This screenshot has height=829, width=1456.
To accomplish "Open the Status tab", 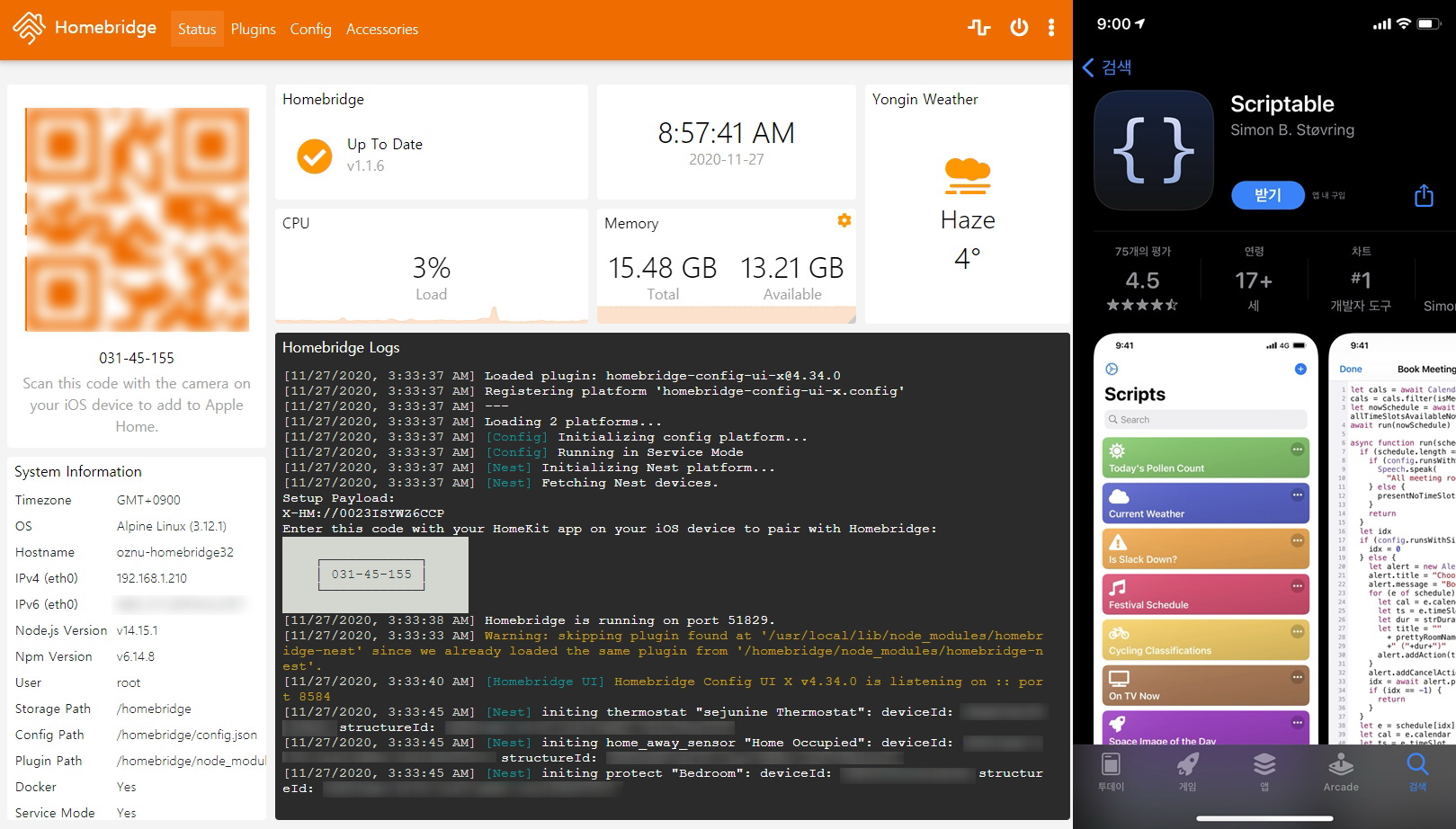I will (197, 29).
